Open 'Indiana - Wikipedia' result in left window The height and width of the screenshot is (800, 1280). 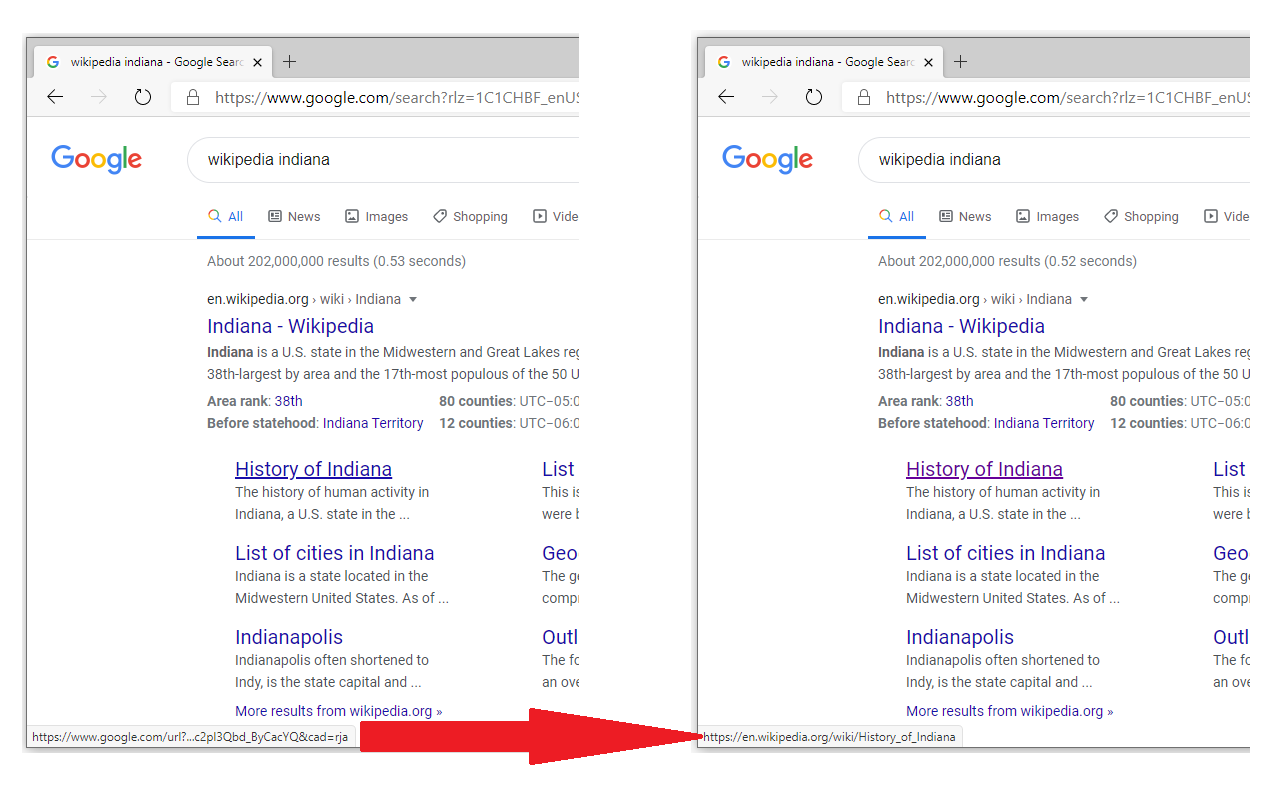(290, 326)
